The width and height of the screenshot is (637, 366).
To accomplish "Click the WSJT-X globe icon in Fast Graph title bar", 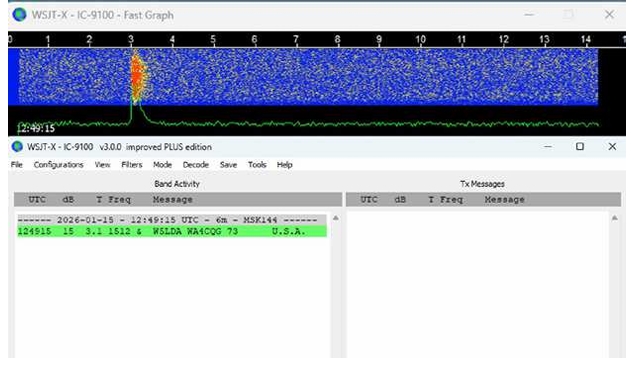I will [x=19, y=15].
